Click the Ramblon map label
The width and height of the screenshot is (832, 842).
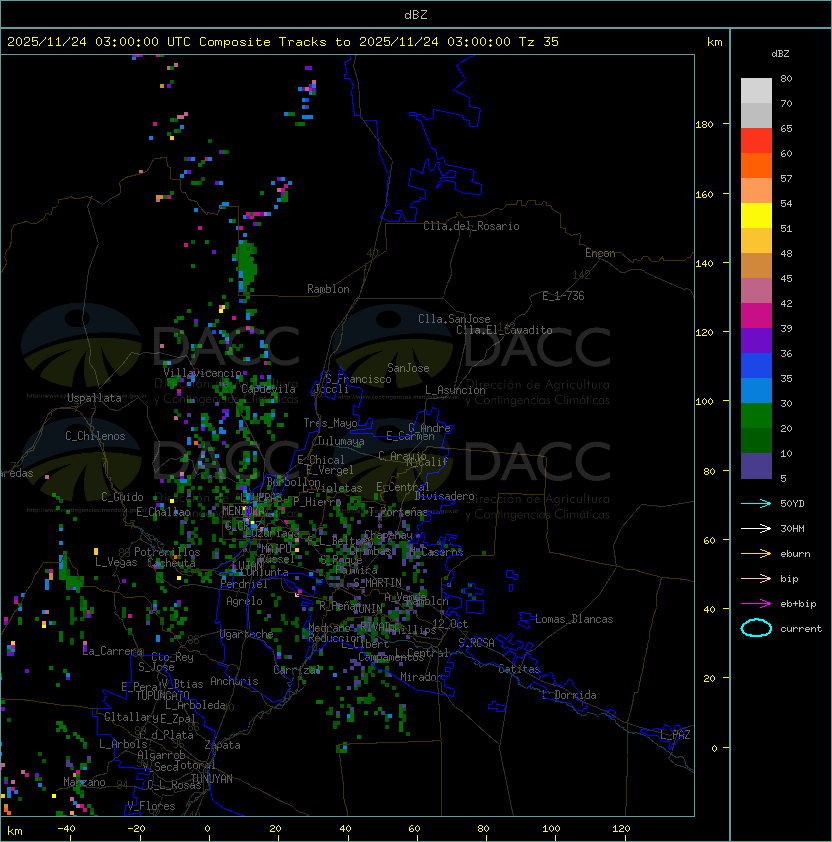click(x=328, y=289)
